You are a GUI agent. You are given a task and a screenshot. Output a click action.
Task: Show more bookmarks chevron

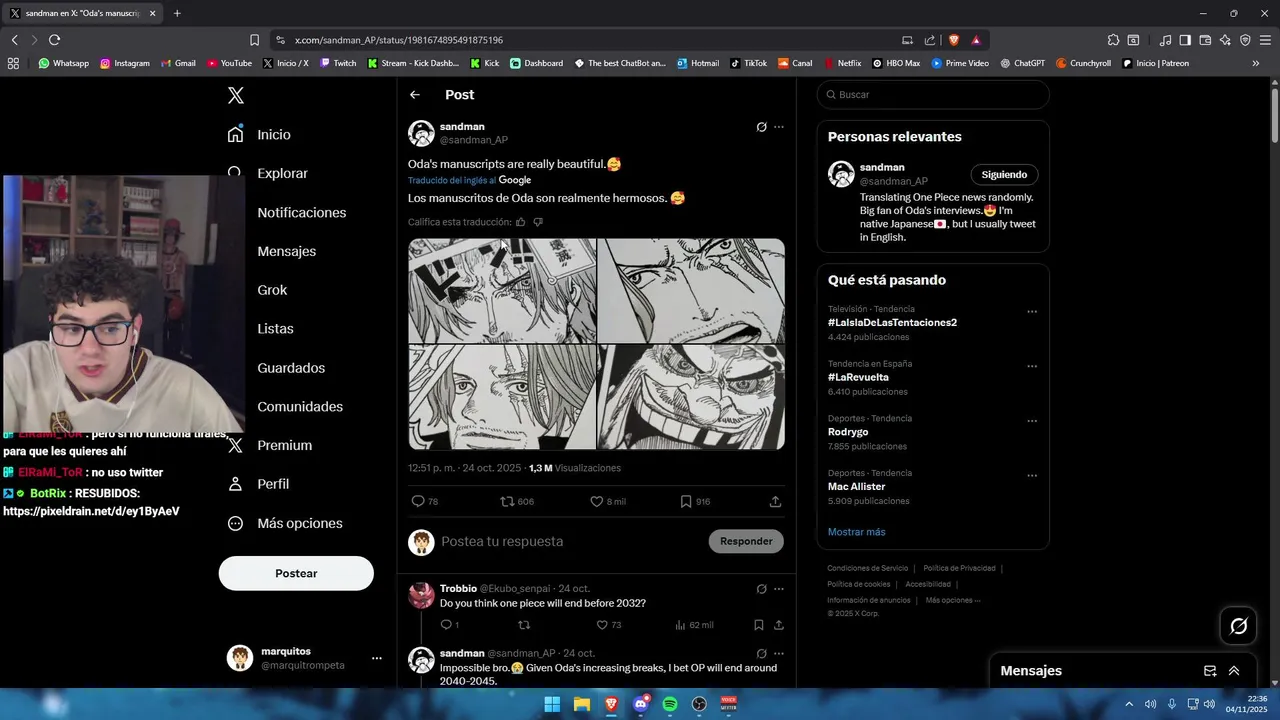point(1256,63)
